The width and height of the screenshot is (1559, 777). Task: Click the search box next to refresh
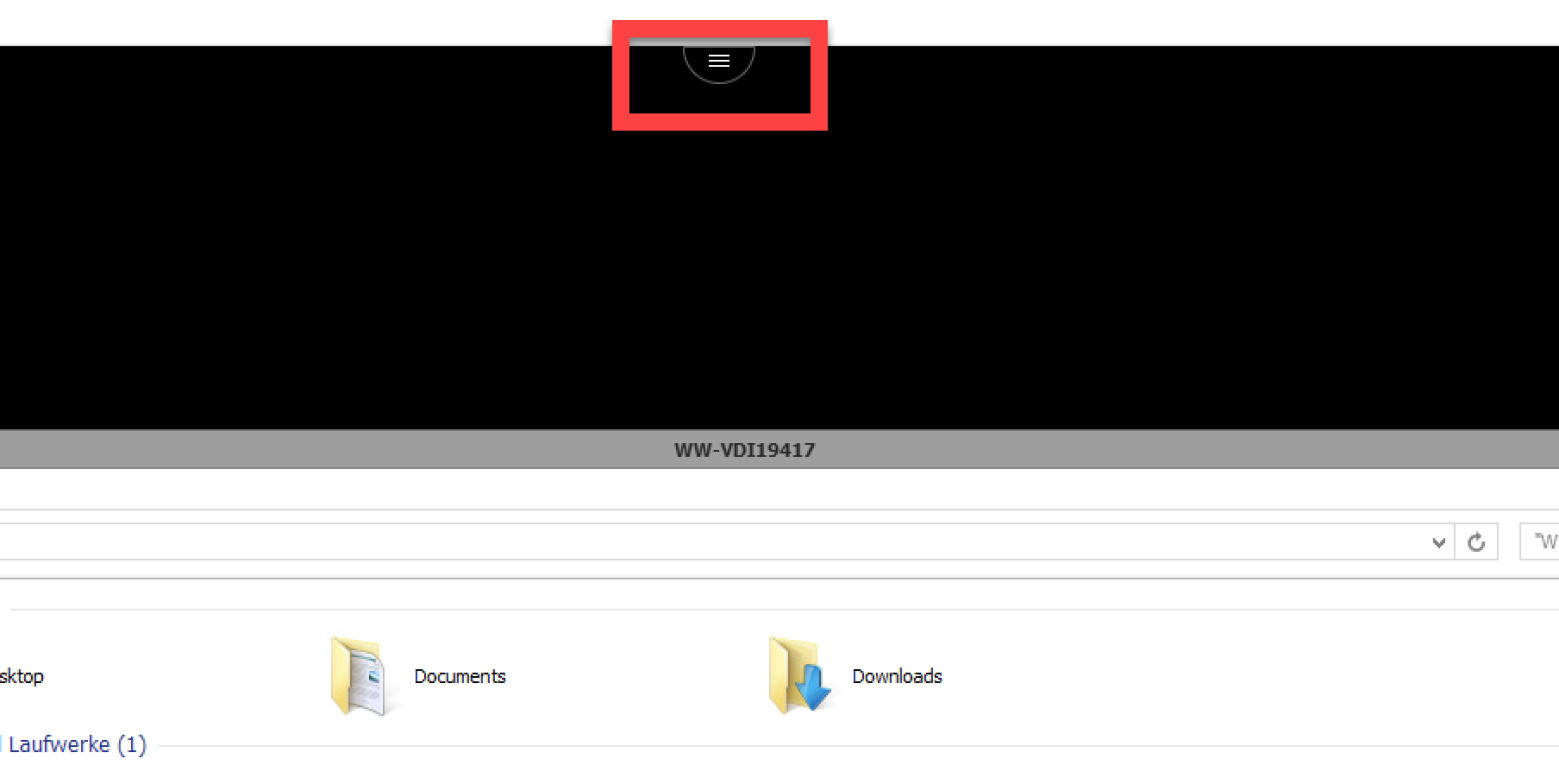[x=1539, y=542]
